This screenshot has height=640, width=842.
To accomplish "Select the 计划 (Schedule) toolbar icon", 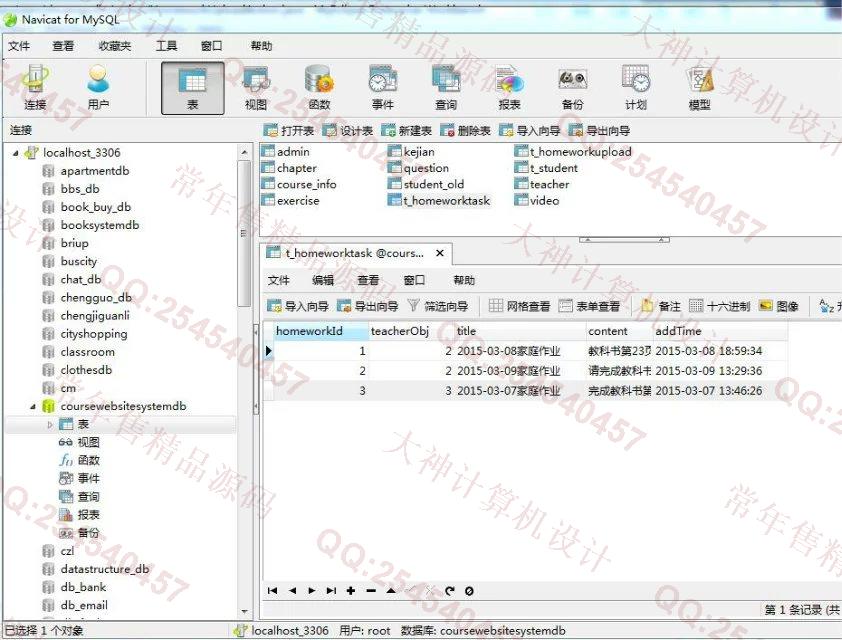I will point(636,88).
